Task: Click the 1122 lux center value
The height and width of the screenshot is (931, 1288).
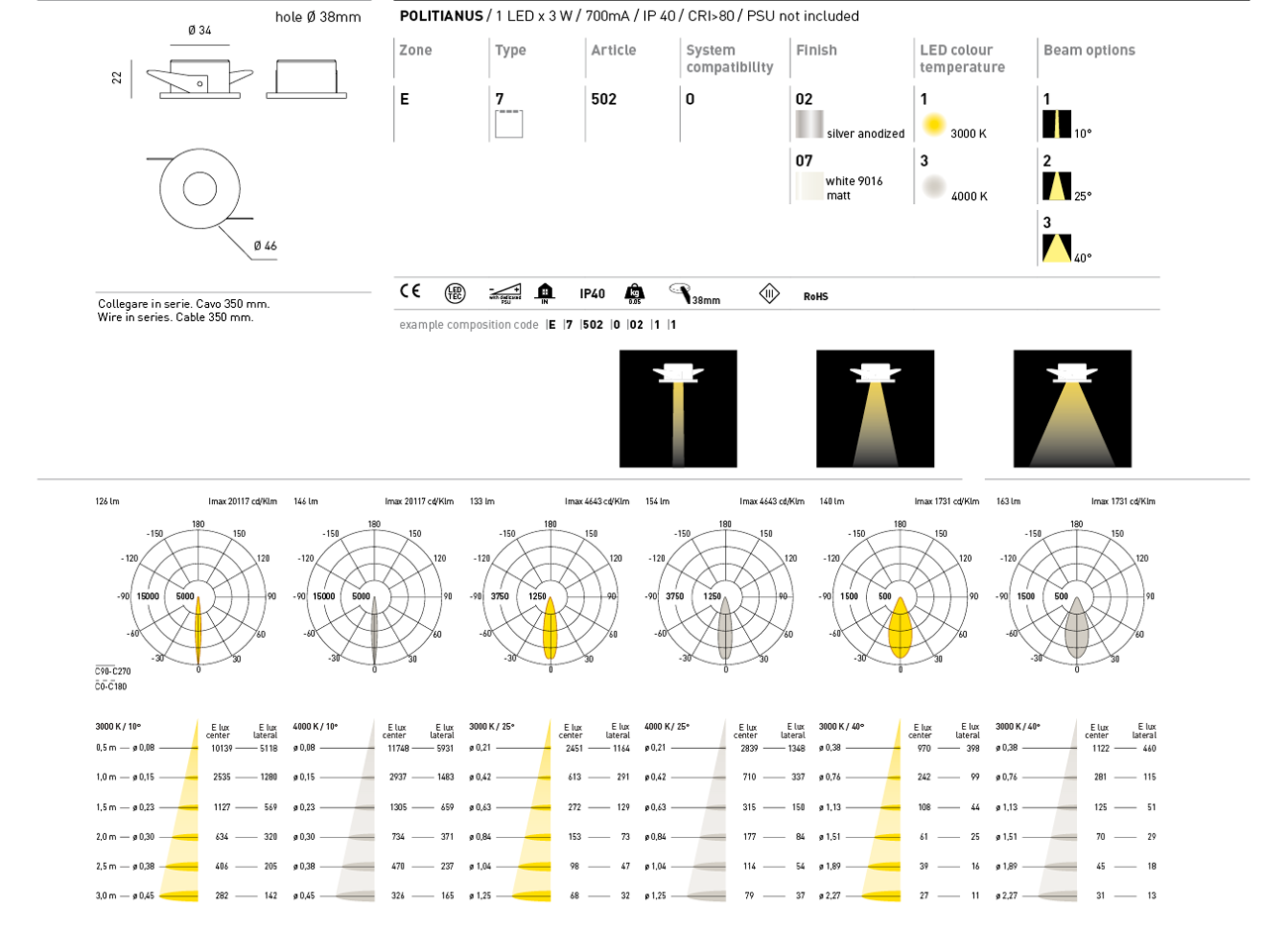Action: [x=1101, y=749]
